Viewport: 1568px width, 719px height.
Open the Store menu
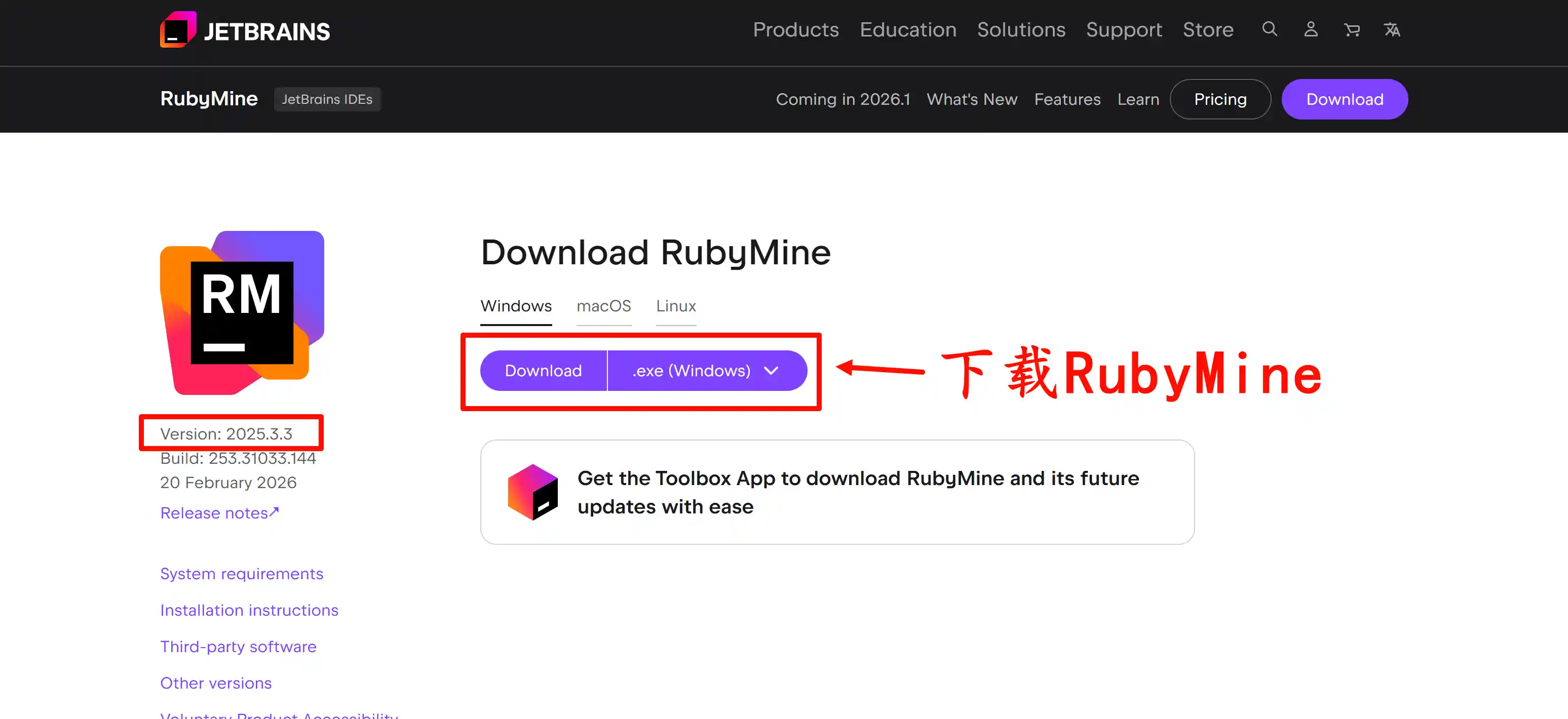(1208, 29)
